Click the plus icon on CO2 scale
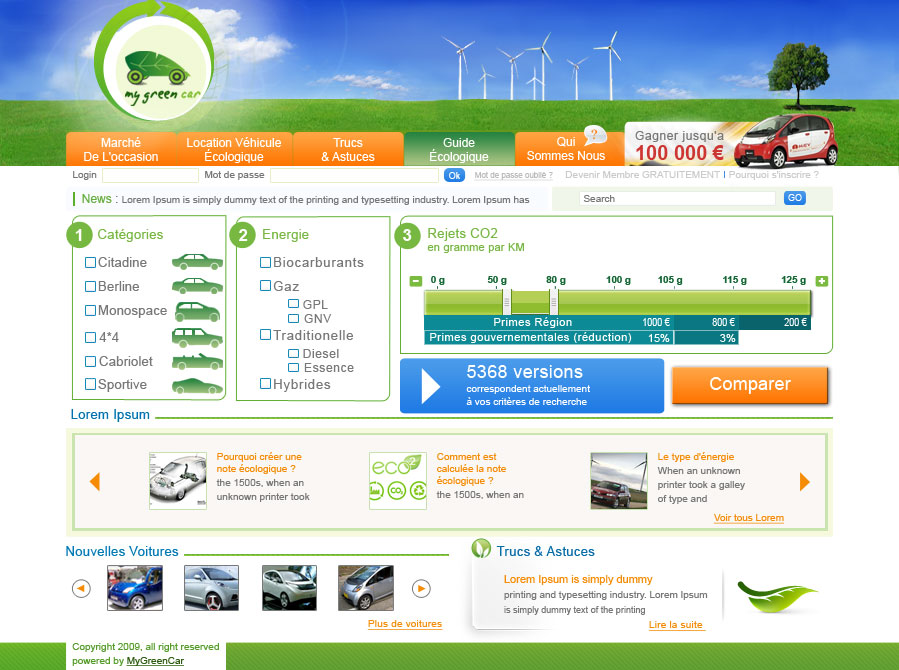 click(822, 281)
